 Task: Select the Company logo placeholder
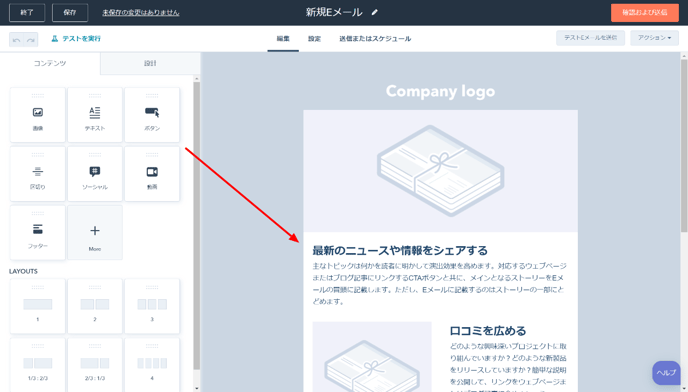click(x=441, y=91)
